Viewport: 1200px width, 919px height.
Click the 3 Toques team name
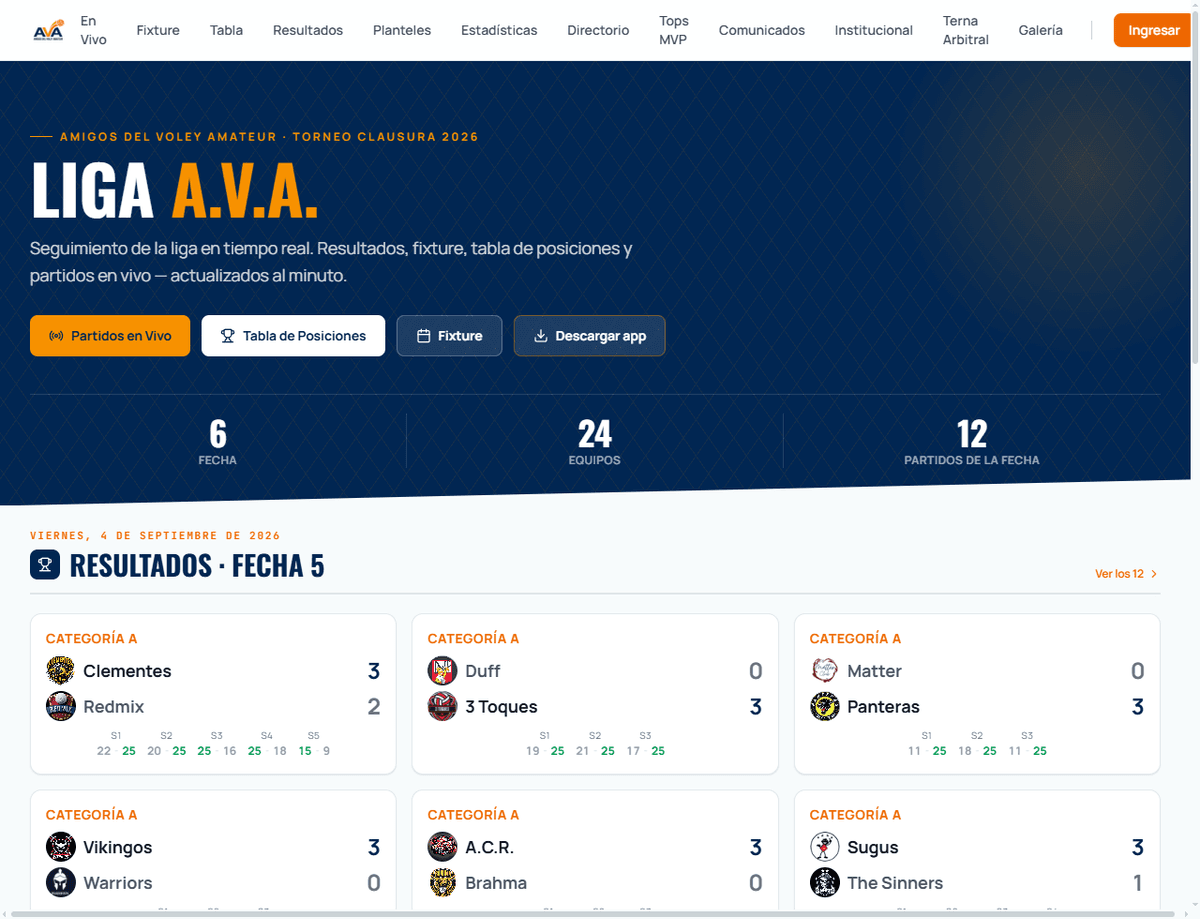pos(501,707)
